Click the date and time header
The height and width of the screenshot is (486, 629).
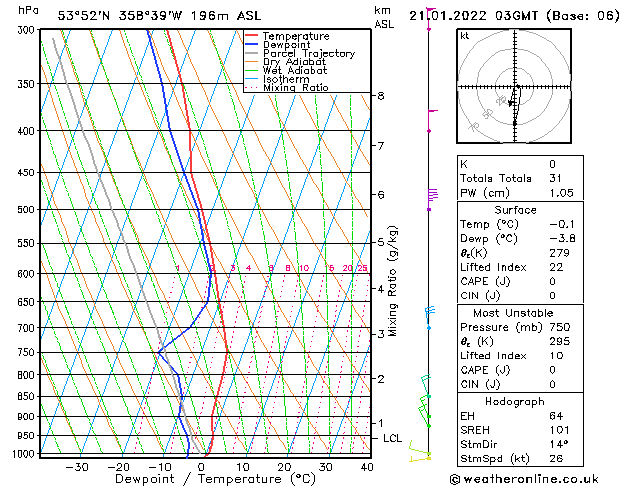click(x=514, y=16)
